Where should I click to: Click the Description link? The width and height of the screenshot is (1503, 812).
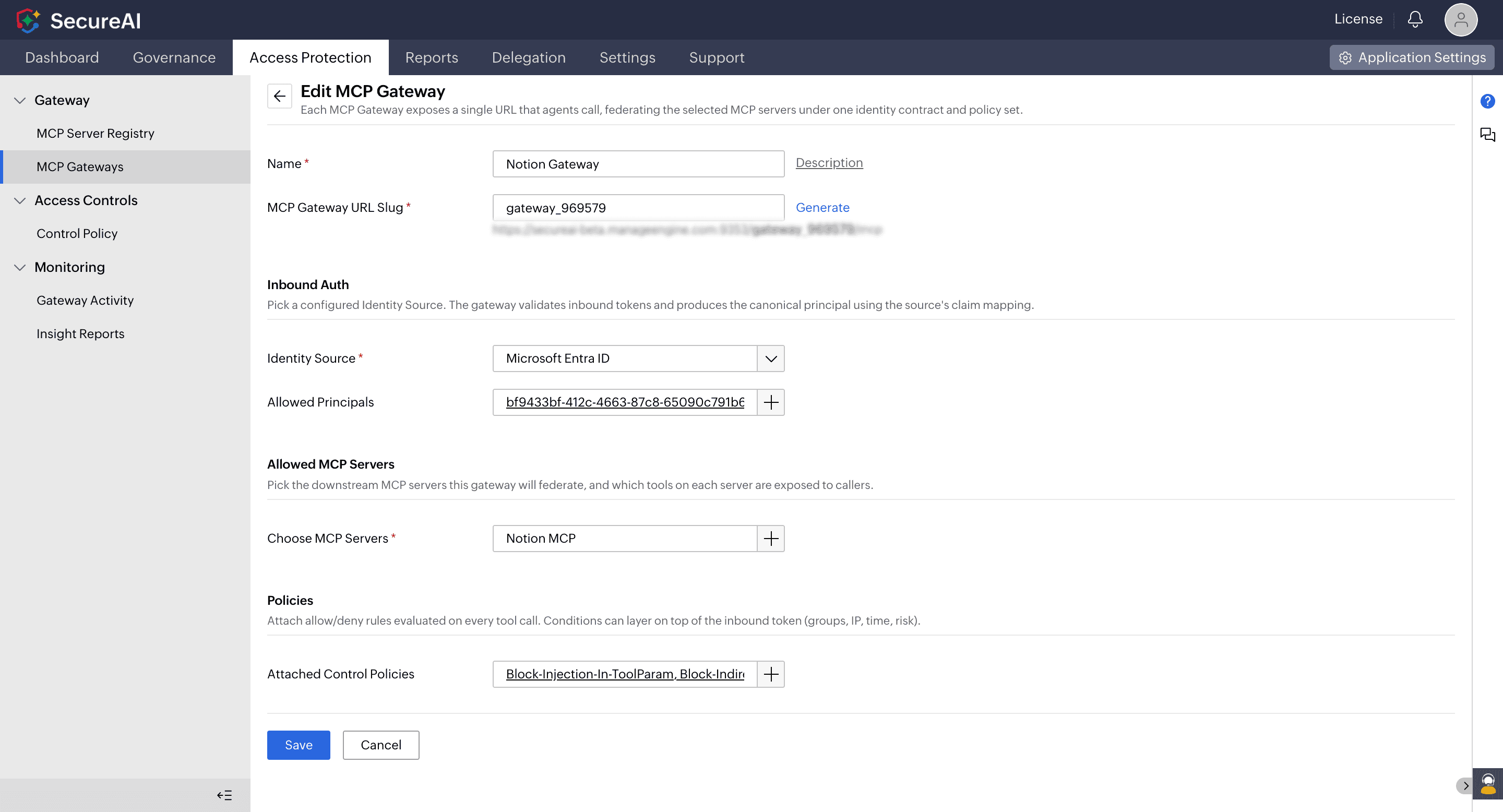(x=829, y=163)
